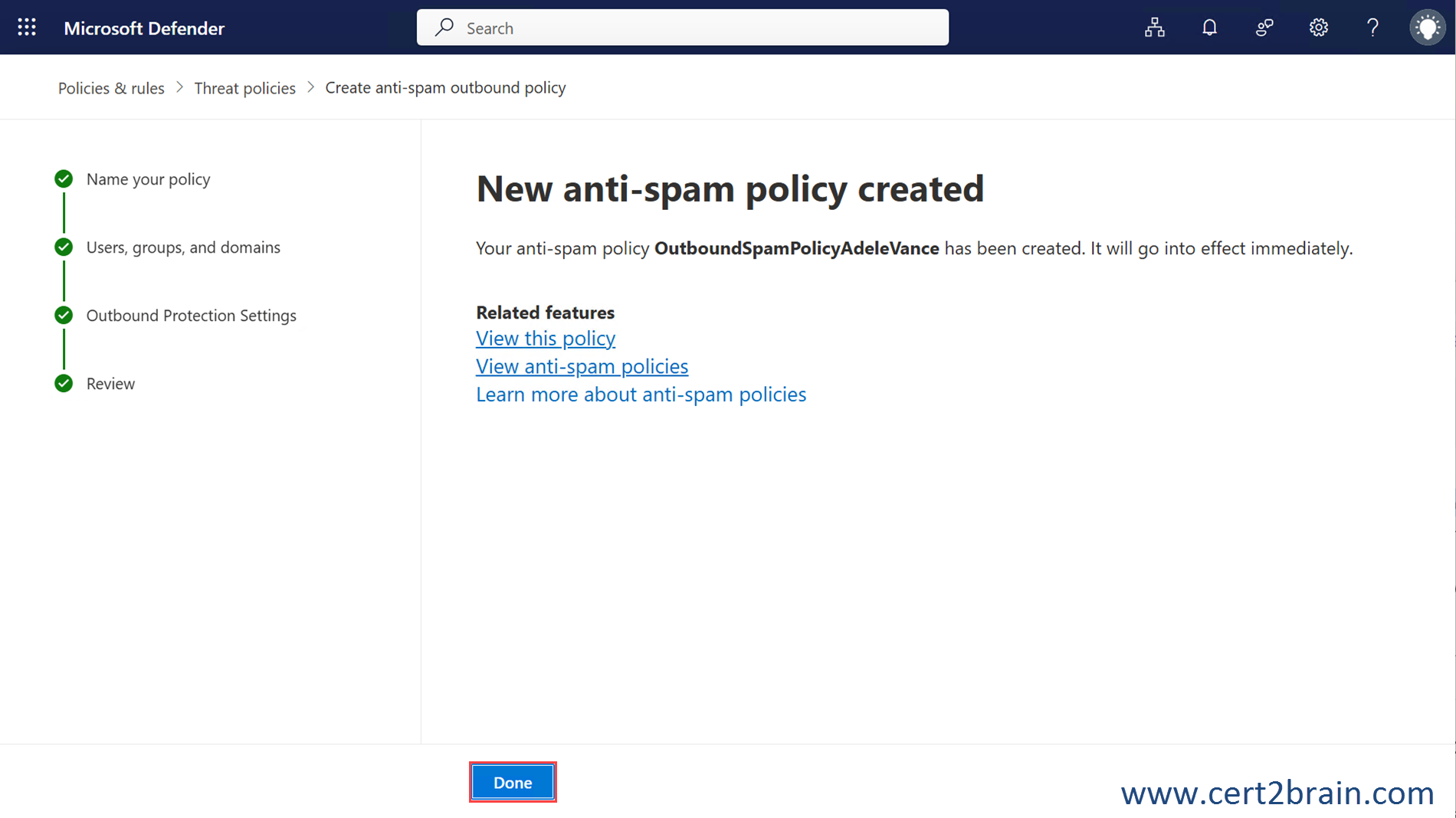
Task: Open the user account avatar
Action: pyautogui.click(x=1427, y=28)
